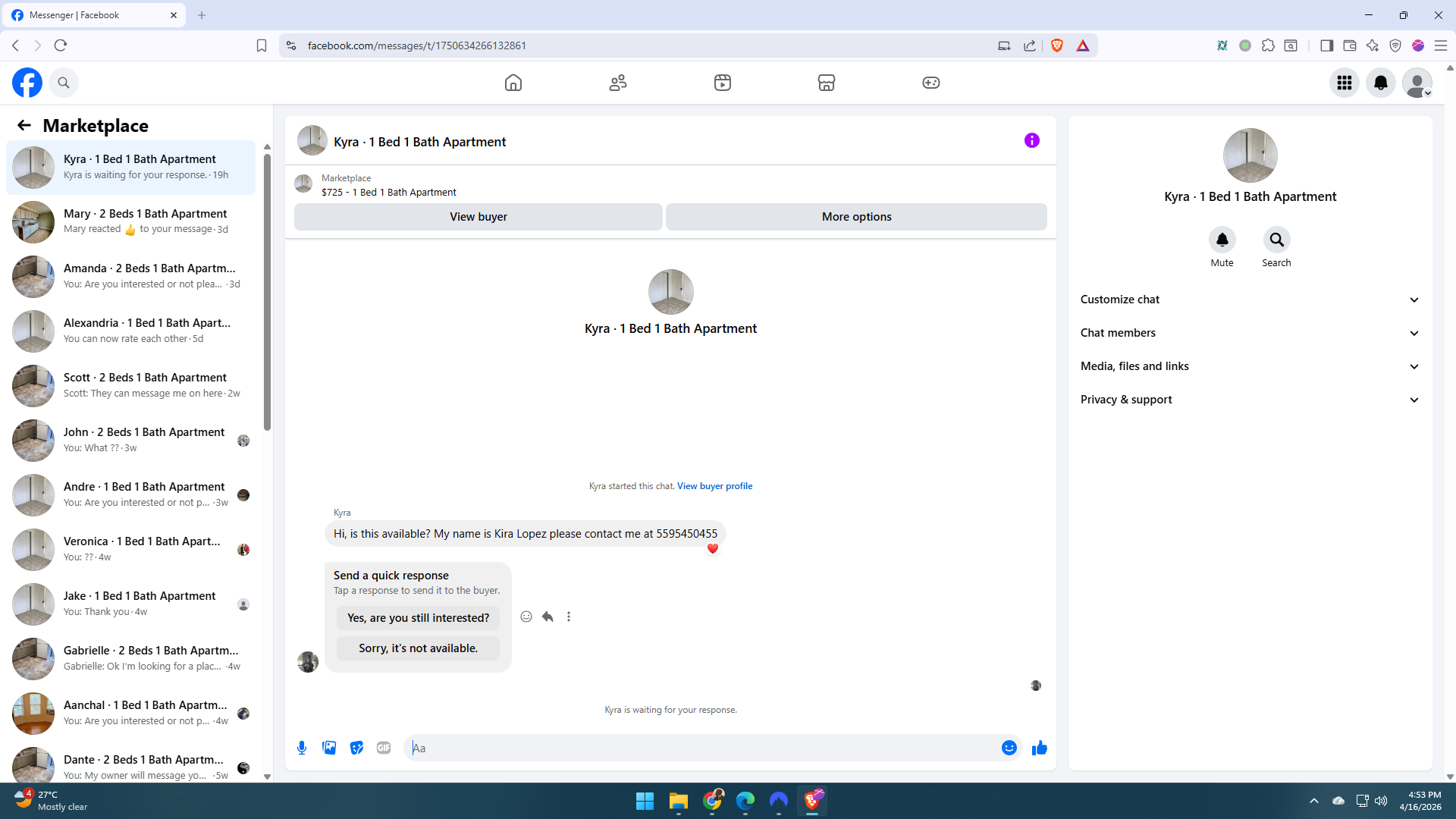Click the Aa message input field
Screen dimensions: 1456x819
(702, 748)
